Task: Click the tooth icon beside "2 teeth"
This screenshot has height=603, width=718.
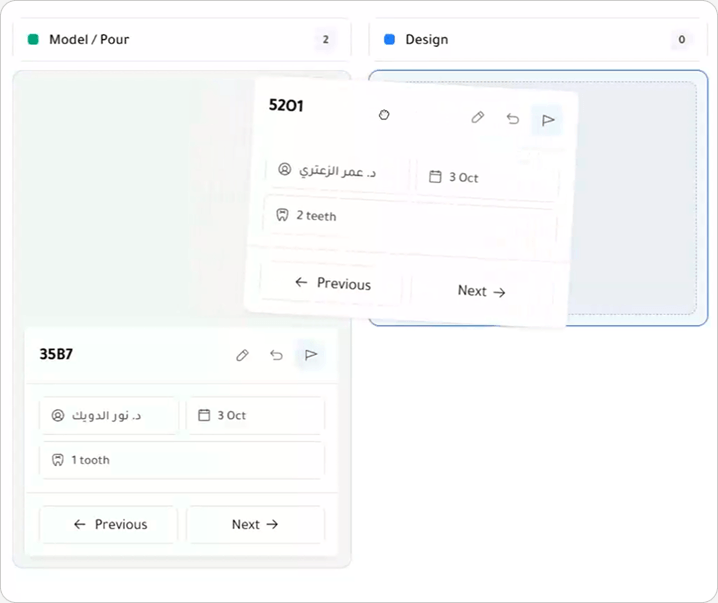Action: (283, 214)
